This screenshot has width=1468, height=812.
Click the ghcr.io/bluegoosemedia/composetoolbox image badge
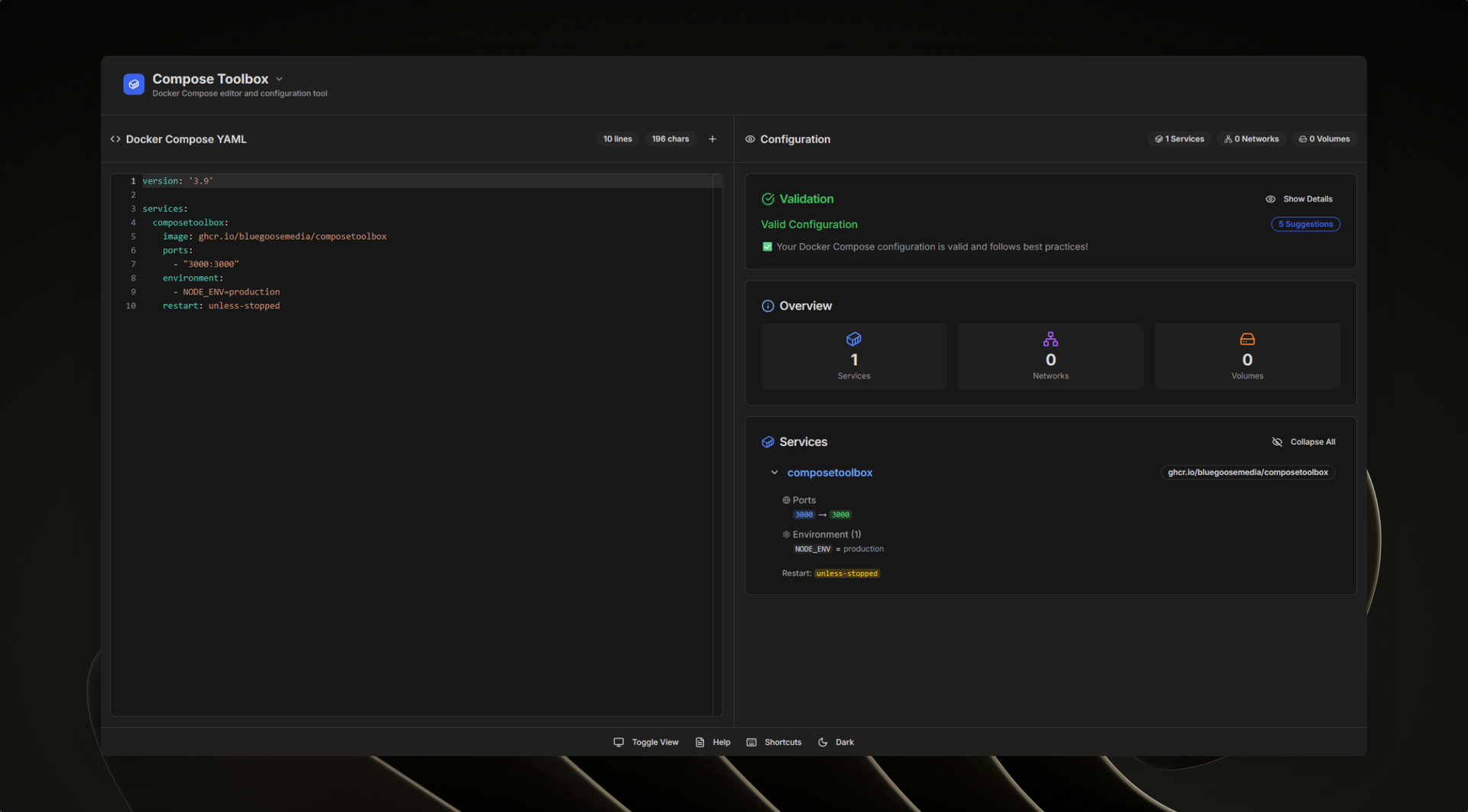coord(1248,473)
